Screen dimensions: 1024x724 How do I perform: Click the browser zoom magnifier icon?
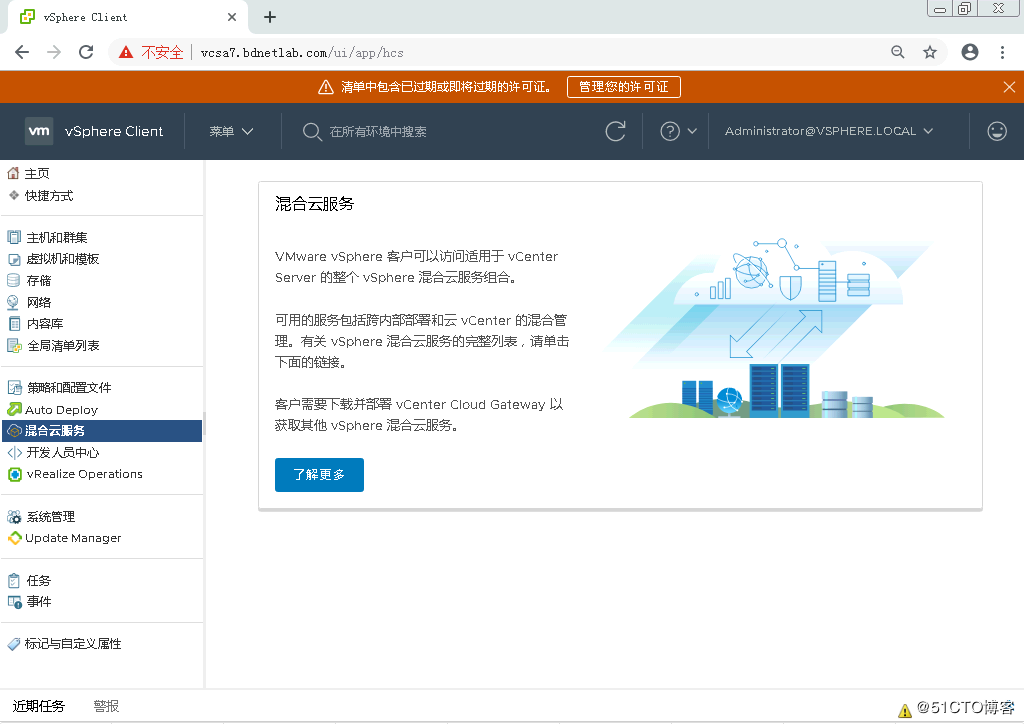[898, 52]
